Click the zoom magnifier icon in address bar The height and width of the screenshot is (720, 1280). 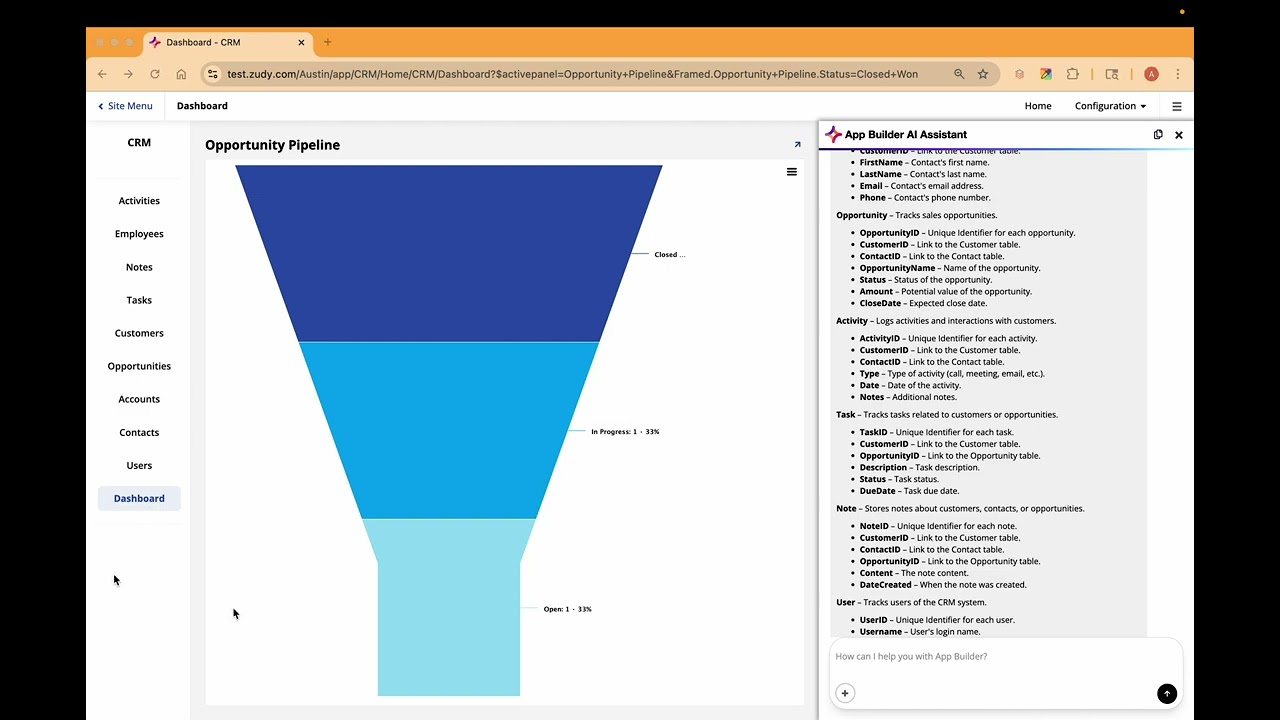click(x=959, y=74)
